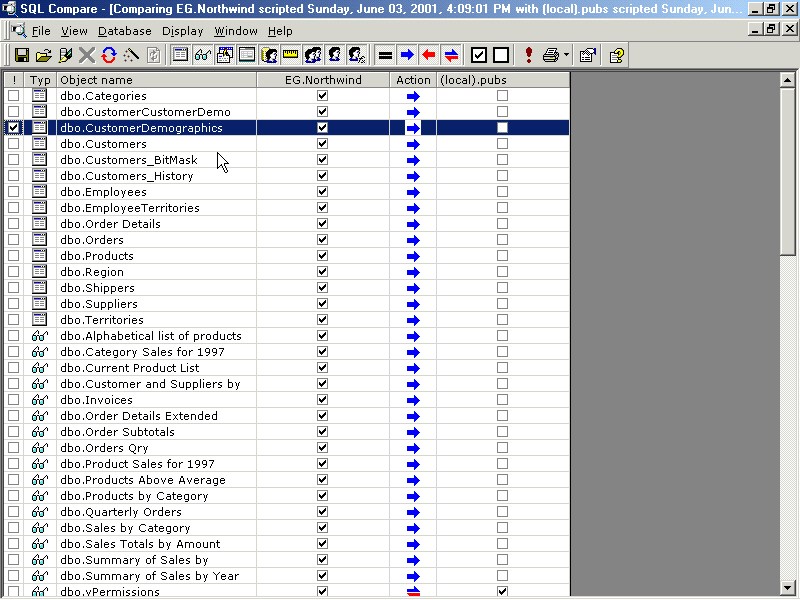Screen dimensions: 800x600
Task: Click the checked box toolbar icon
Action: (479, 55)
